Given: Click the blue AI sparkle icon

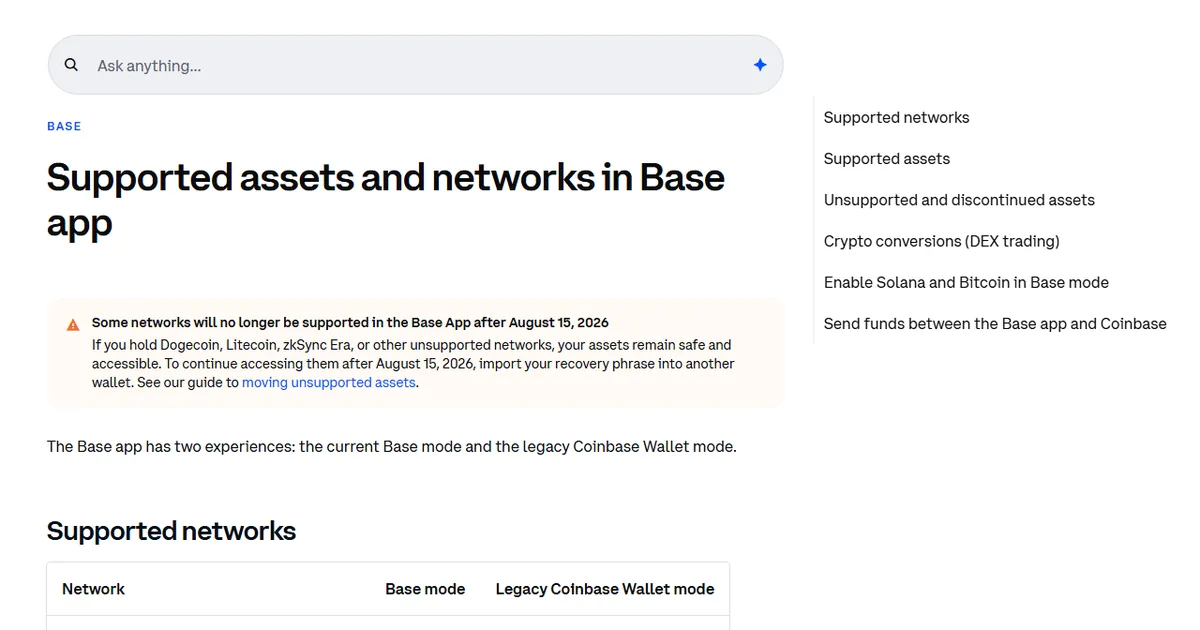Looking at the screenshot, I should pyautogui.click(x=760, y=65).
